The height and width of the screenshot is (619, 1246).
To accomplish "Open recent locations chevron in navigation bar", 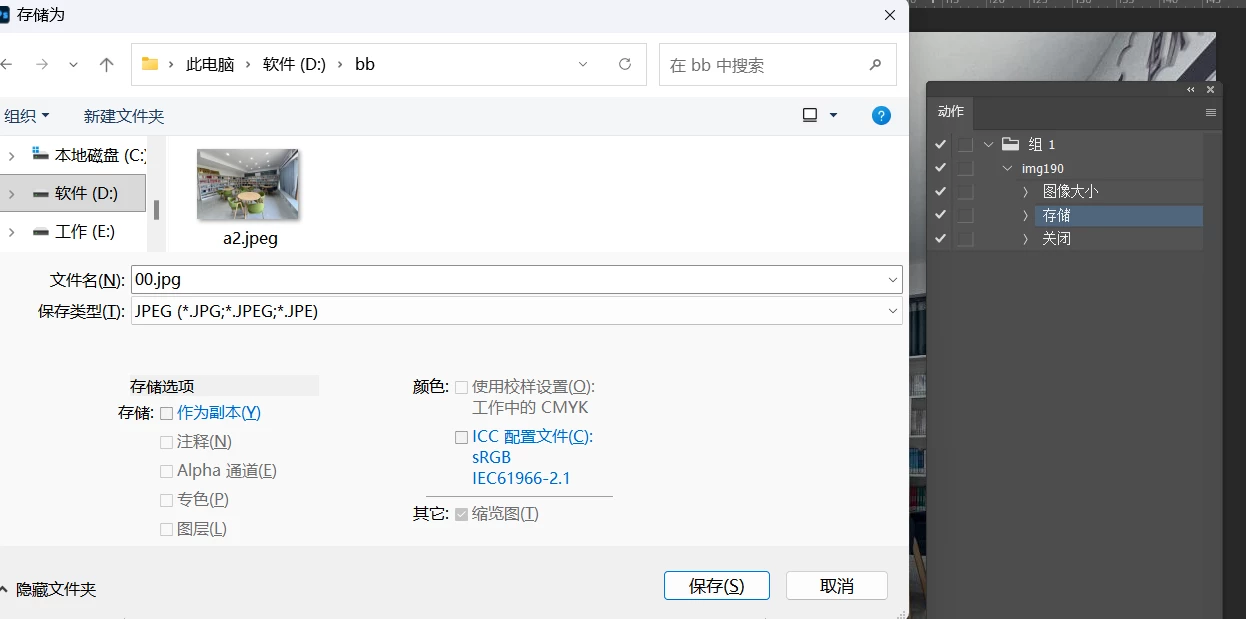I will (x=73, y=65).
